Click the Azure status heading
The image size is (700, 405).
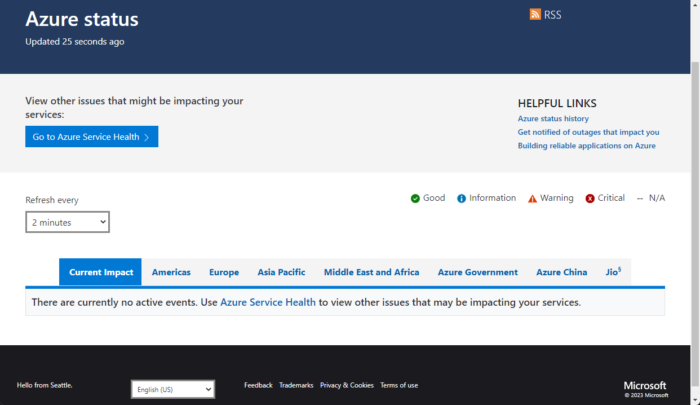point(82,19)
